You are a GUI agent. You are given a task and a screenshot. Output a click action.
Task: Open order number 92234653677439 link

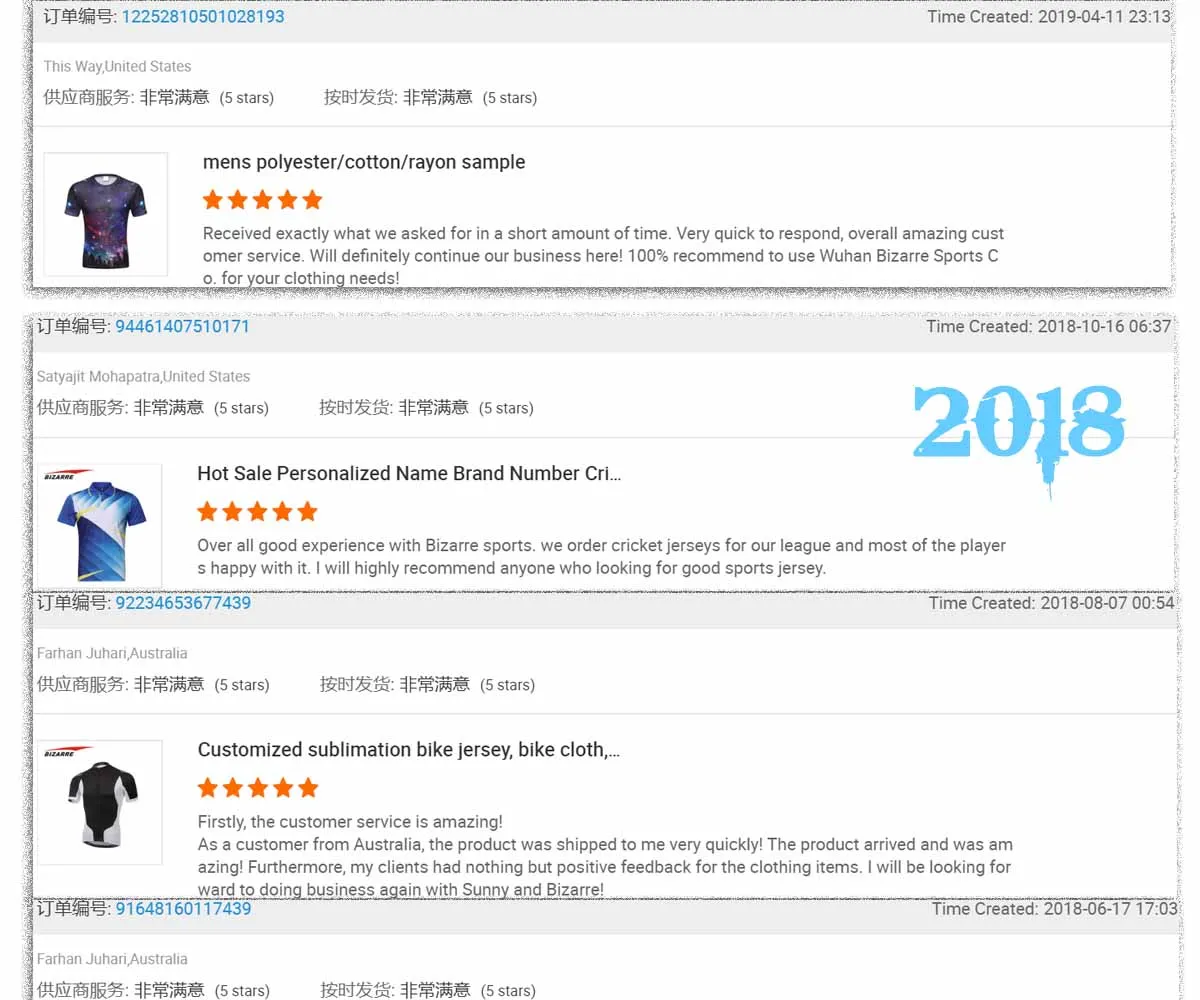pos(183,603)
